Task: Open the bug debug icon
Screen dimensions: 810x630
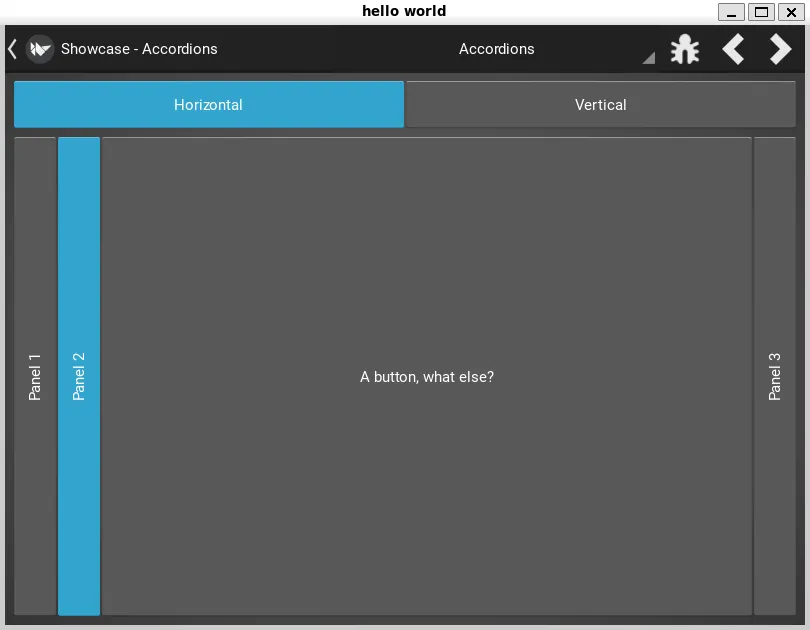Action: coord(684,49)
